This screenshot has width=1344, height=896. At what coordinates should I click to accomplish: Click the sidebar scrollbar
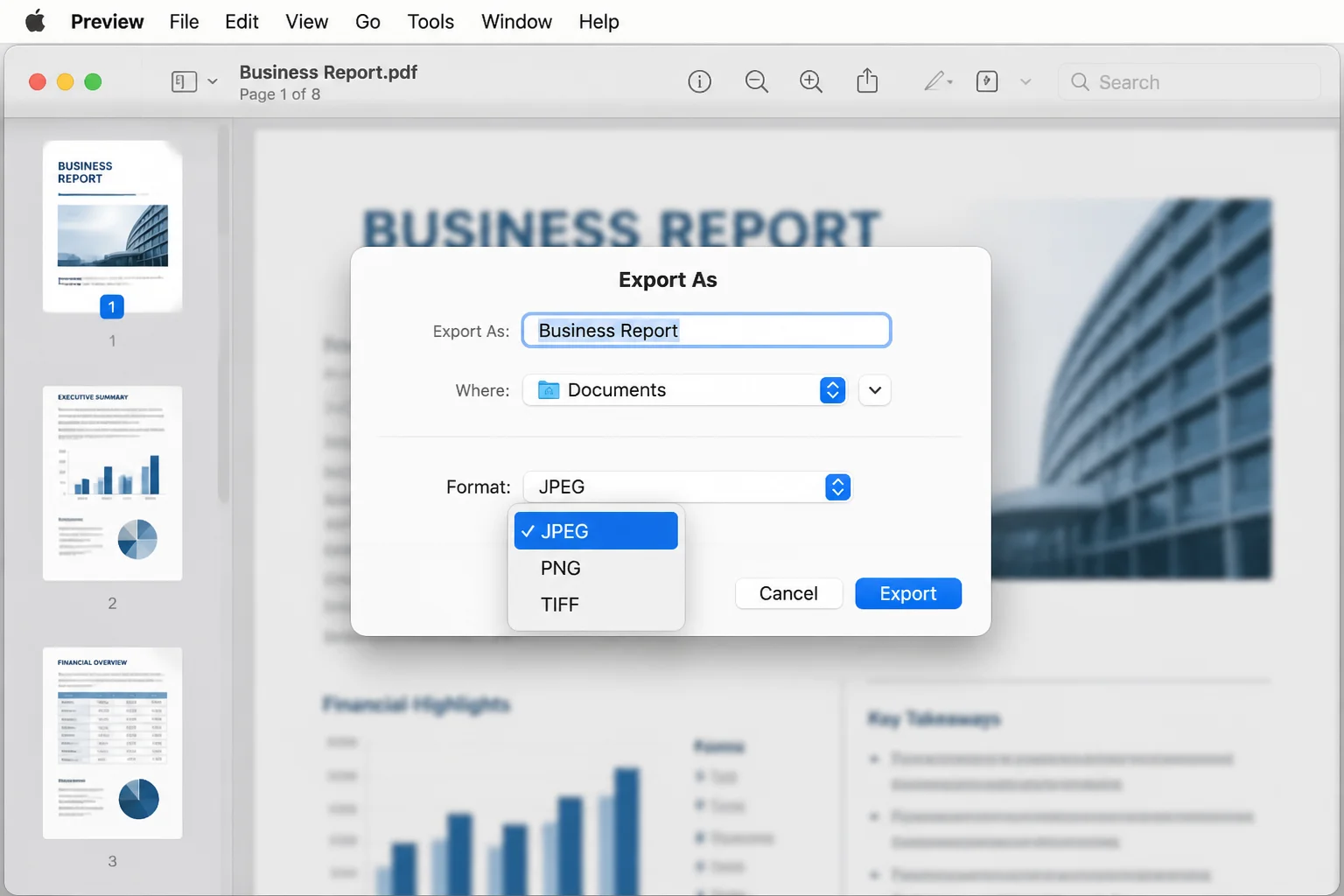[x=224, y=312]
